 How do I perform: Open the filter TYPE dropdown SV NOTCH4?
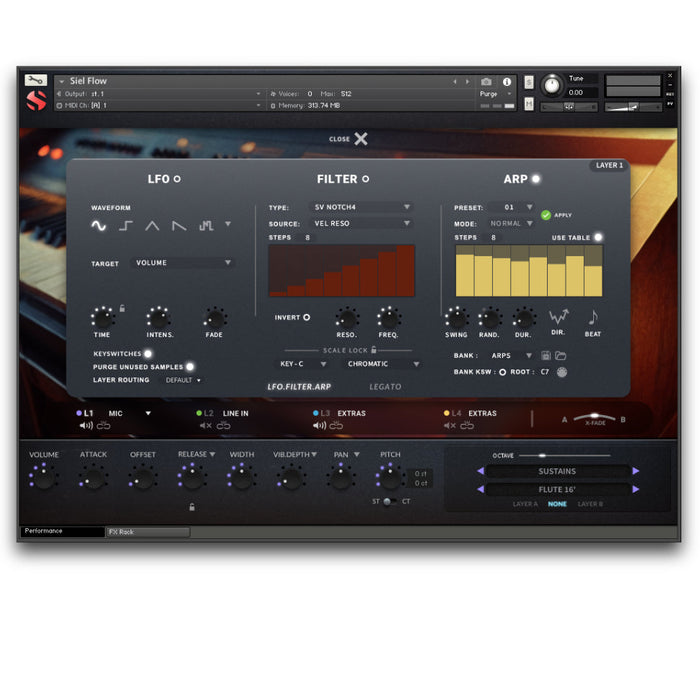click(x=356, y=207)
